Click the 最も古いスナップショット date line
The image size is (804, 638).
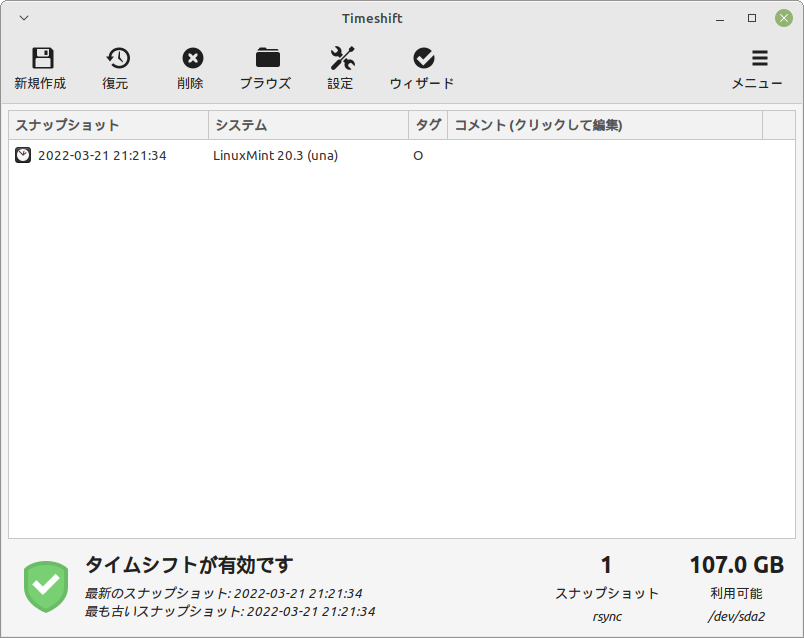point(230,611)
